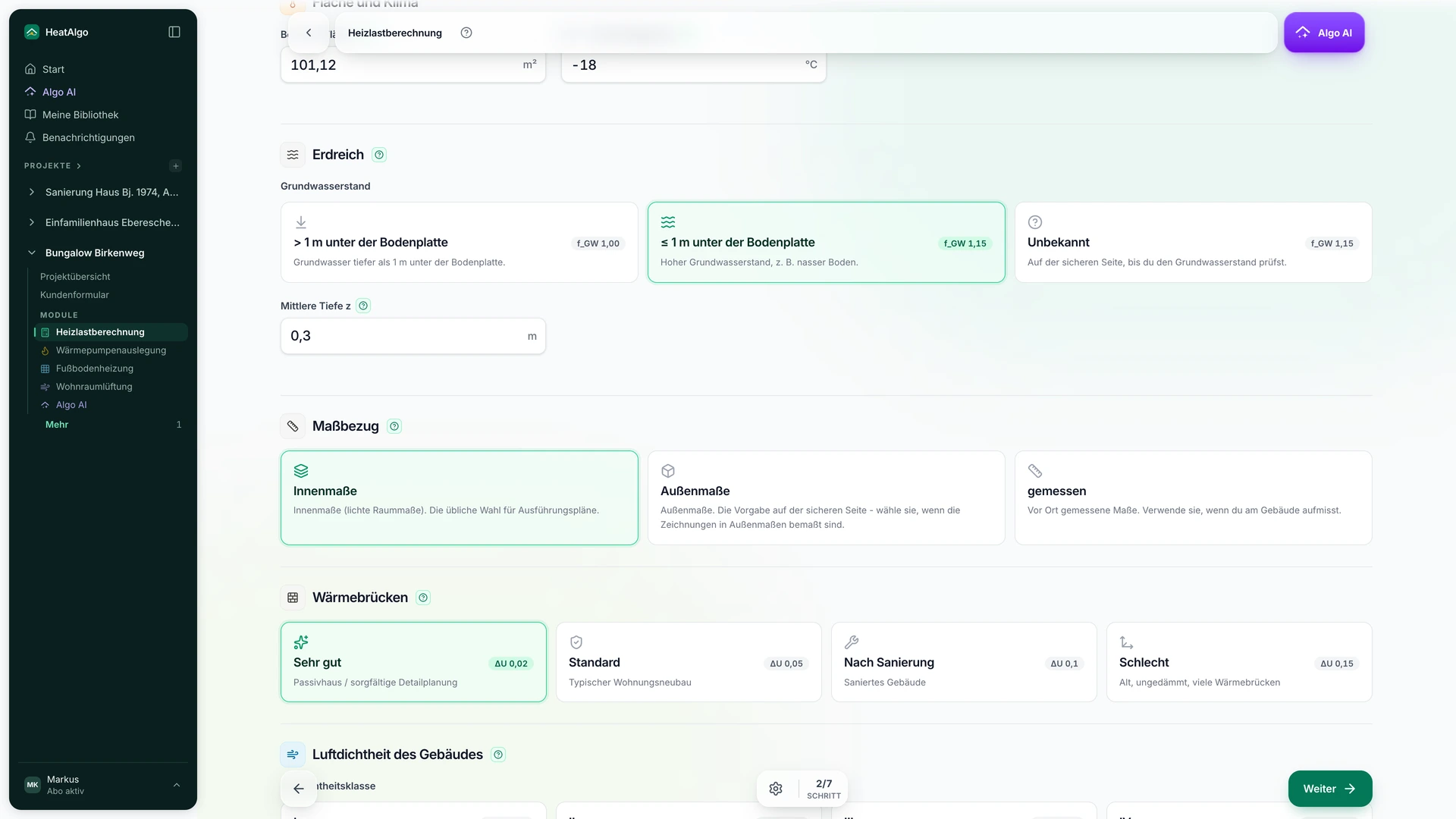Screen dimensions: 1456x819
Task: Choose Nach Sanierung thermal bridge card
Action: (x=964, y=662)
